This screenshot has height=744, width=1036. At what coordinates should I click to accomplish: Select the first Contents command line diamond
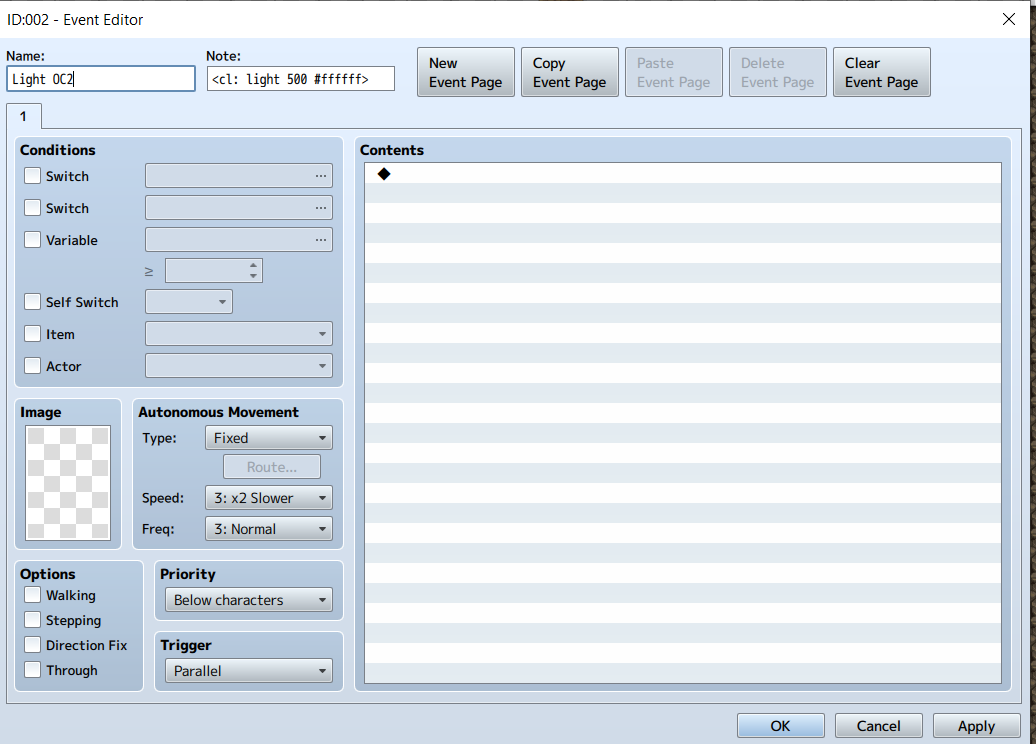pyautogui.click(x=384, y=174)
